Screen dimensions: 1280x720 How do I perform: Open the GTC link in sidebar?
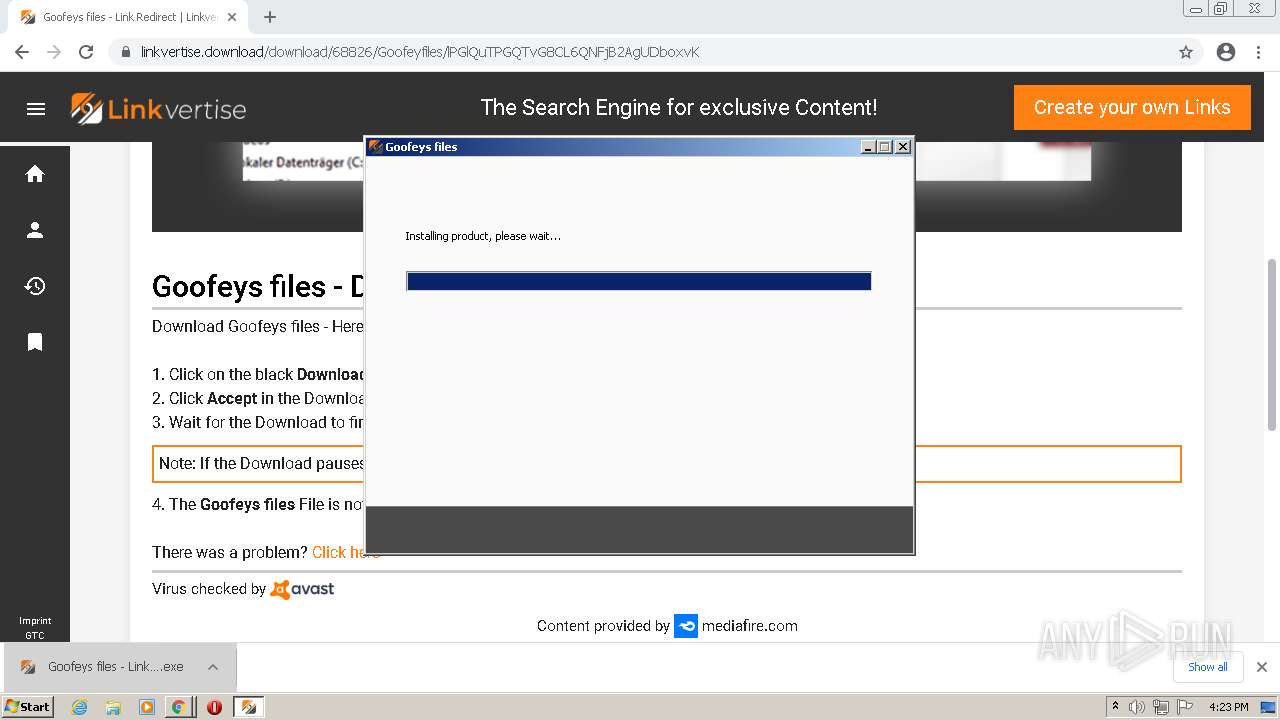tap(35, 635)
